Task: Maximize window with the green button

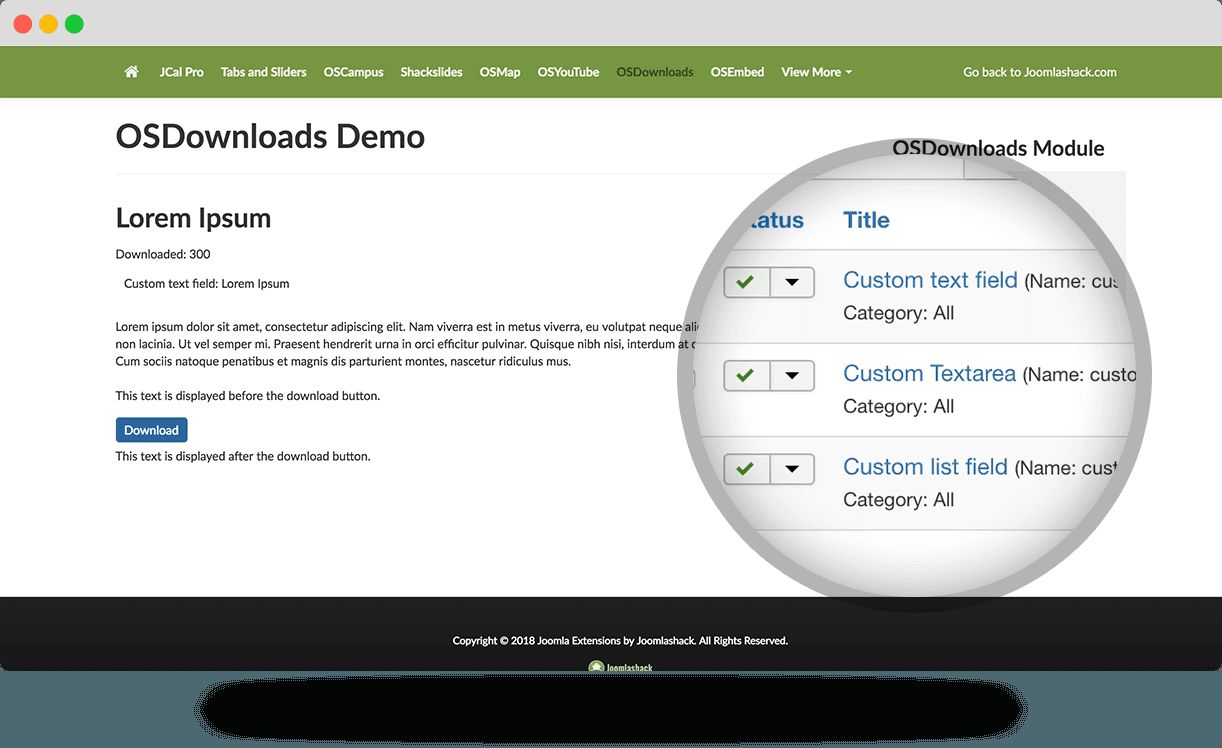Action: coord(74,24)
